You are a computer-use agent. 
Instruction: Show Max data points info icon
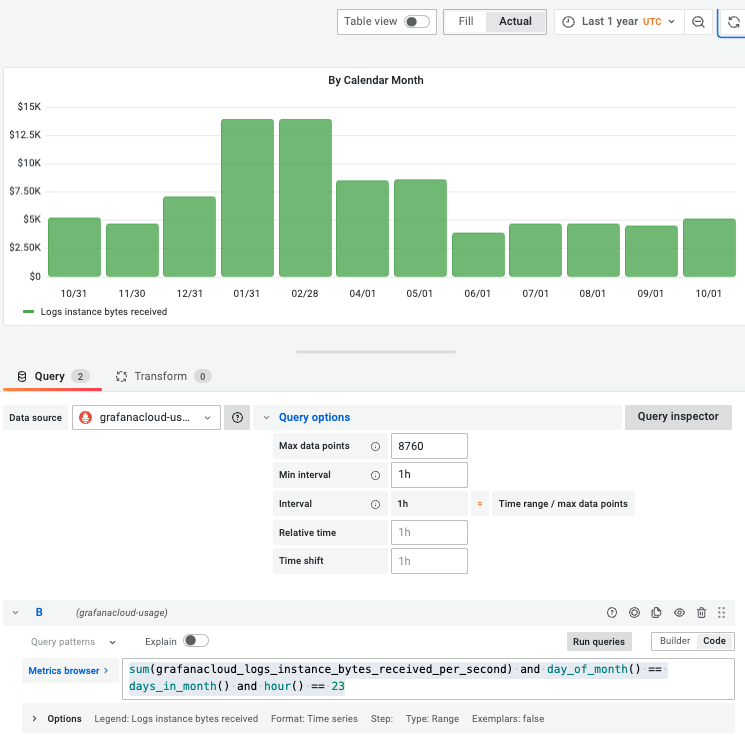[x=375, y=447]
